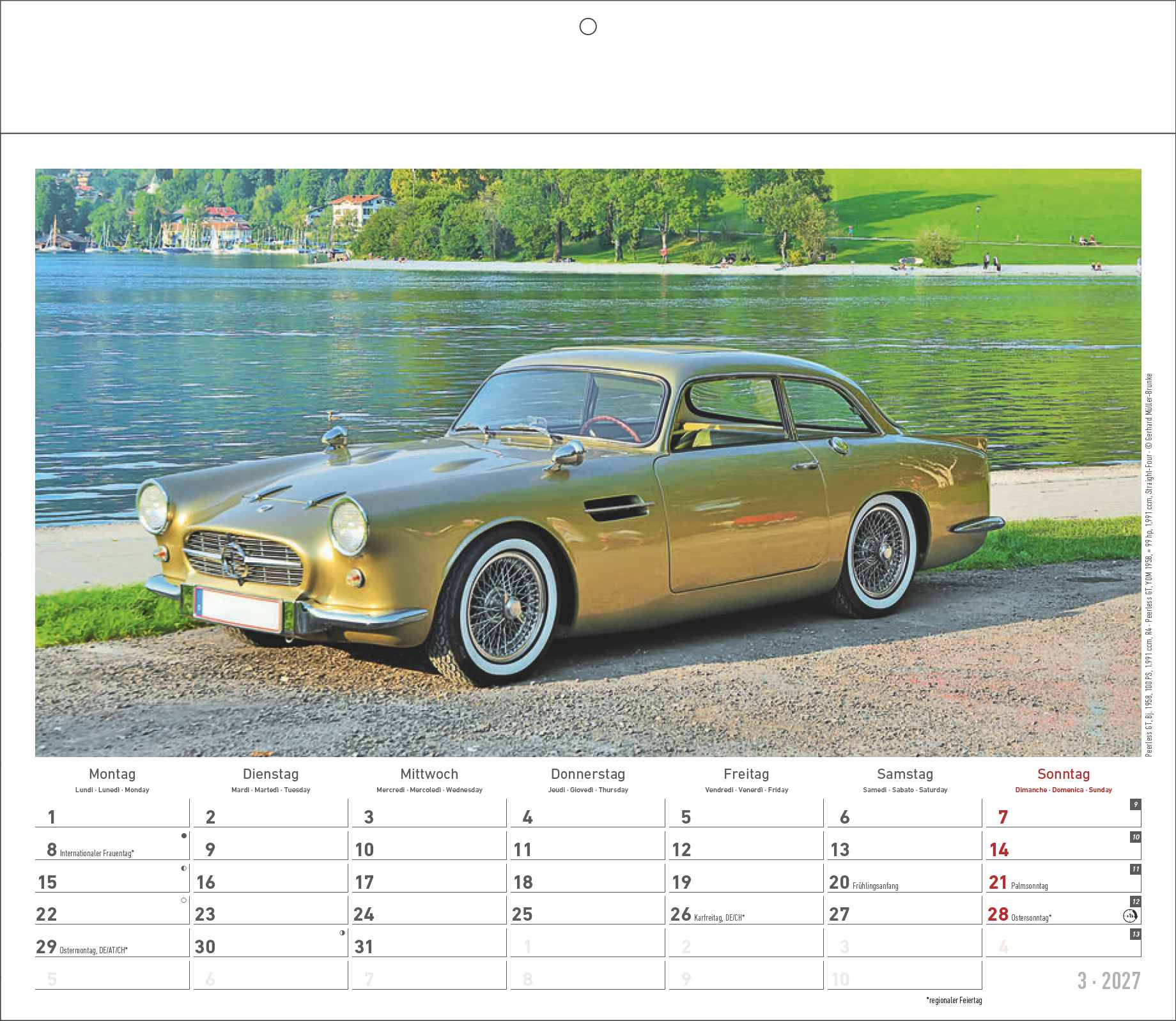Select the red date 14
Viewport: 1176px width, 1021px height.
tap(999, 850)
